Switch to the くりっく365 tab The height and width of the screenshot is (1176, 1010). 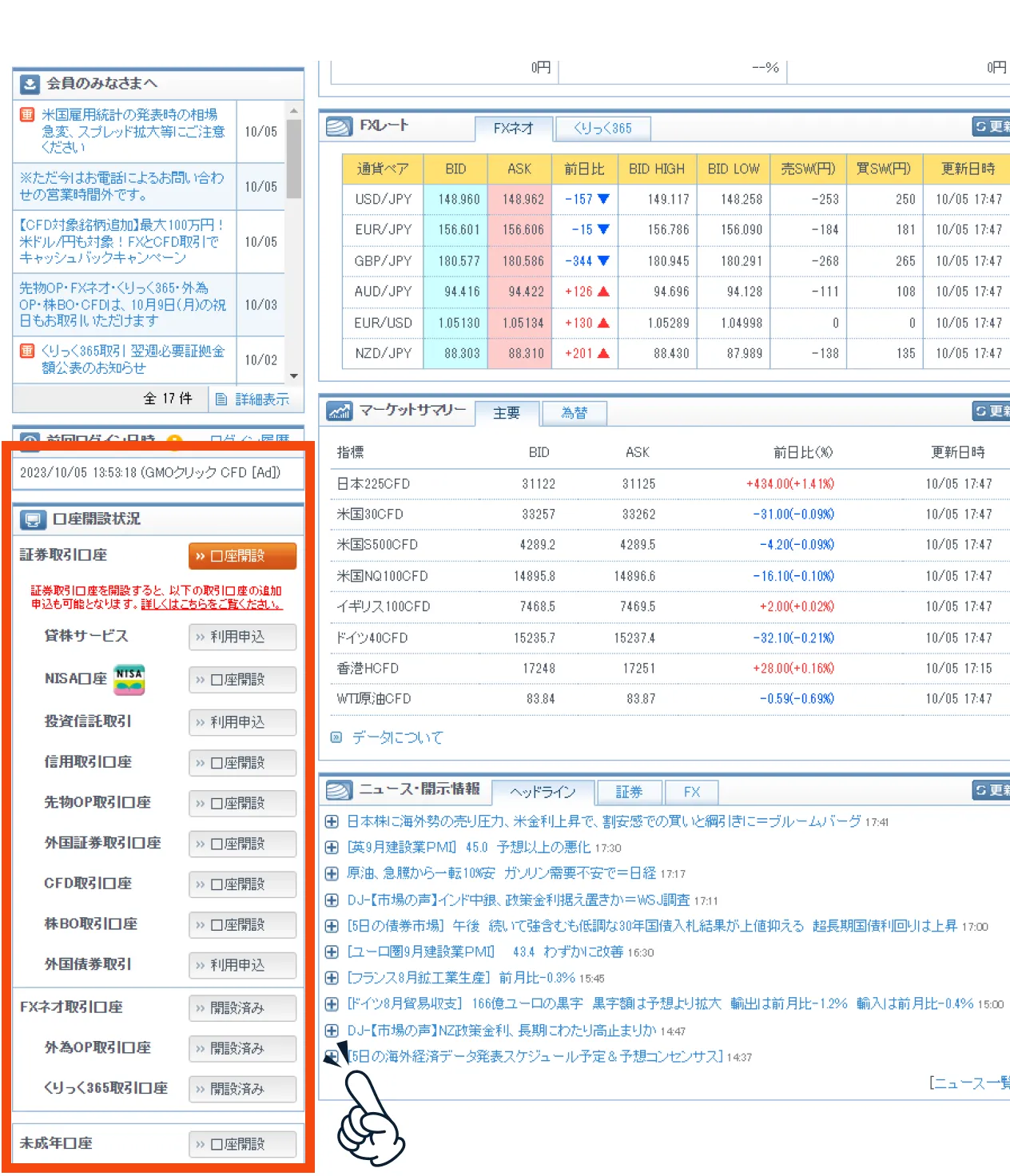(x=602, y=129)
